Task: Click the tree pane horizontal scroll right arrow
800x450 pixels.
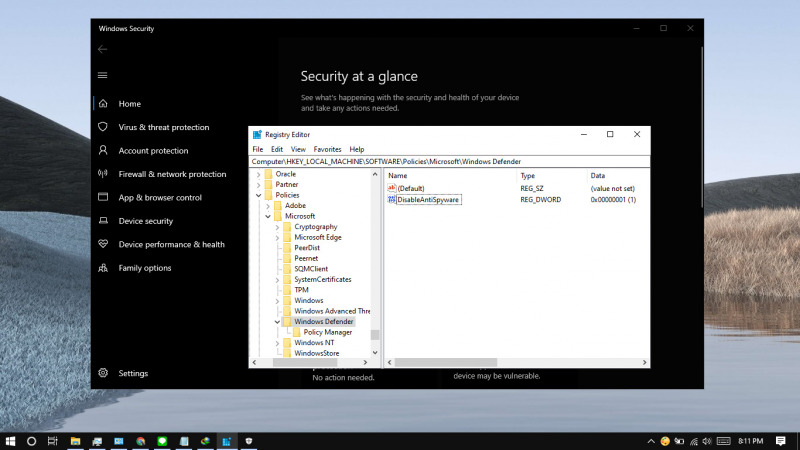Action: tap(365, 362)
